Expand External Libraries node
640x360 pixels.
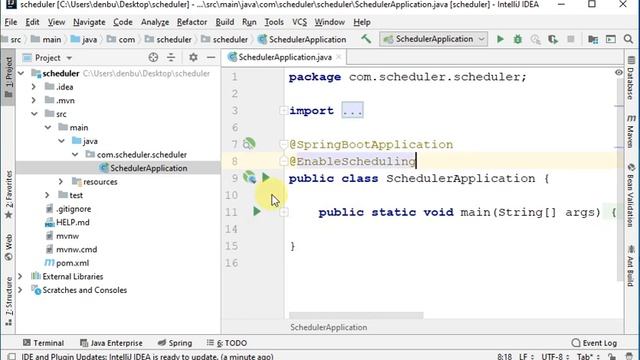20,276
